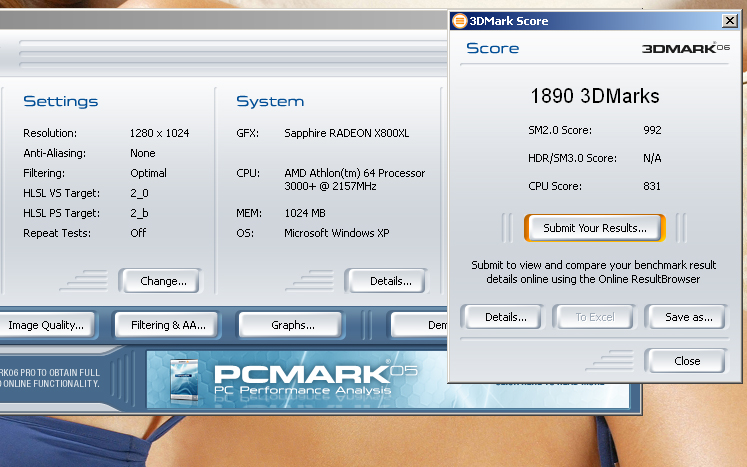Viewport: 747px width, 467px height.
Task: Click the Anti-Aliasing value None
Action: pos(143,153)
